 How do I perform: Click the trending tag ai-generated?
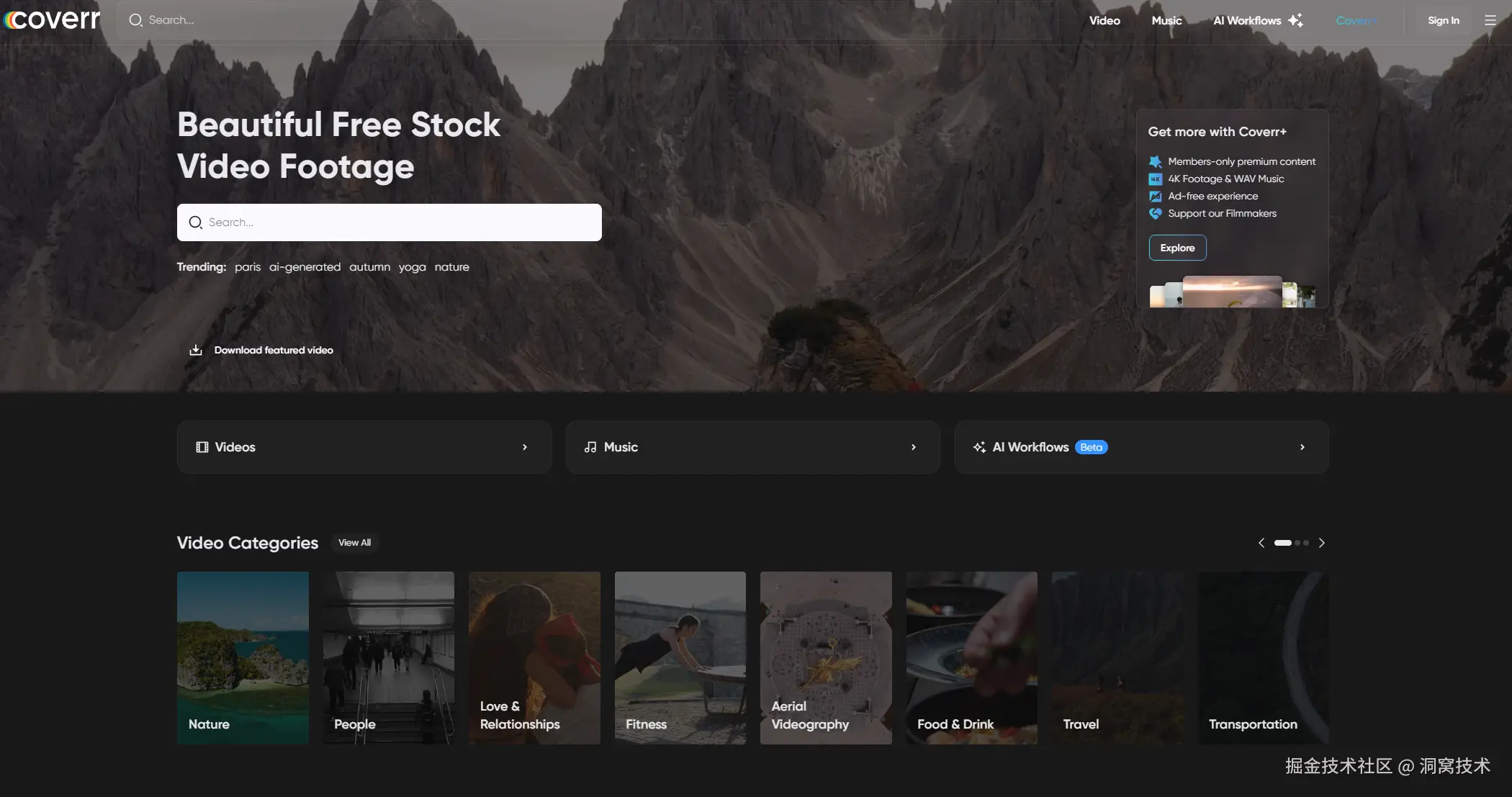[x=305, y=267]
